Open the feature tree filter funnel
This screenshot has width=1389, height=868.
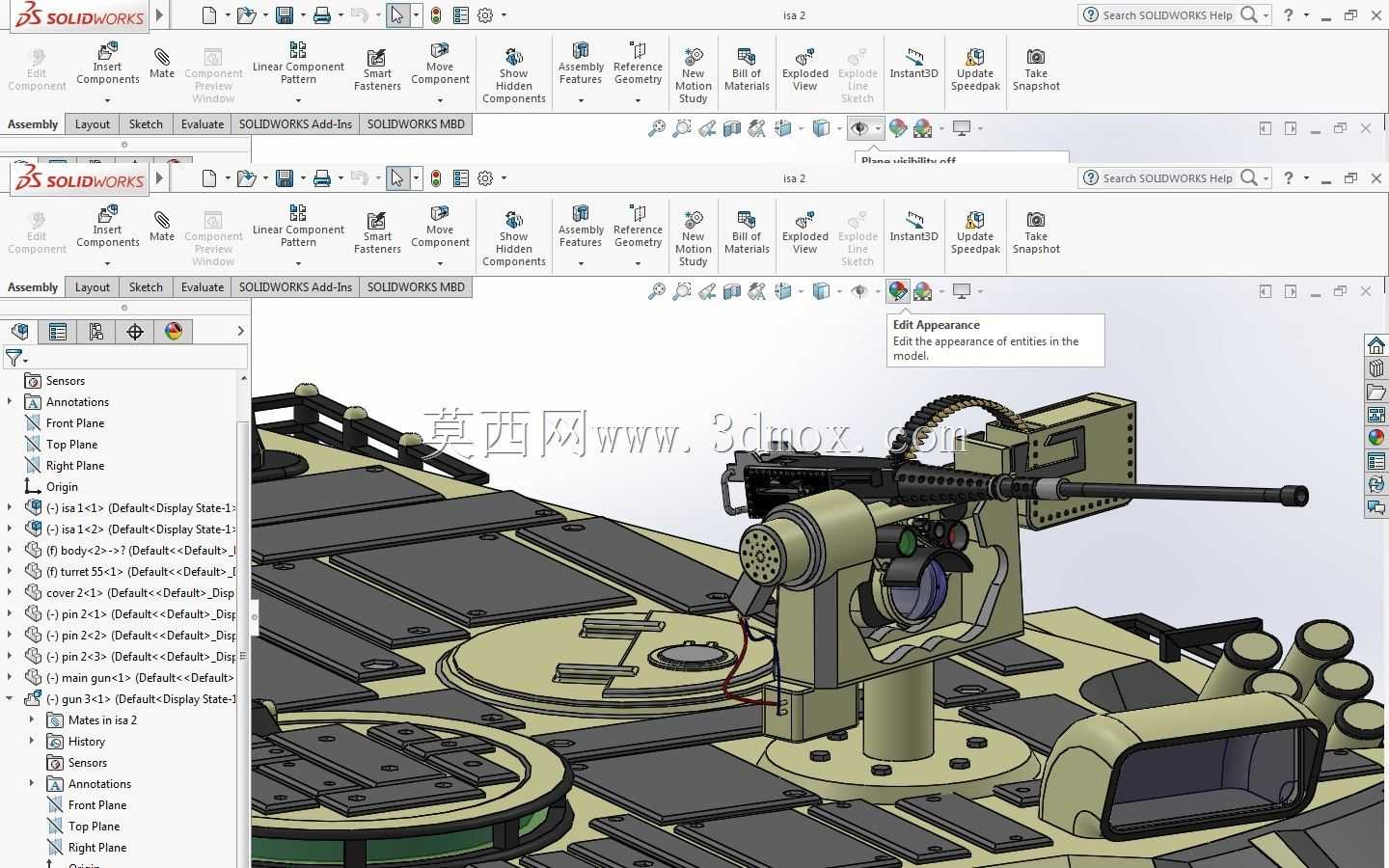(x=15, y=359)
